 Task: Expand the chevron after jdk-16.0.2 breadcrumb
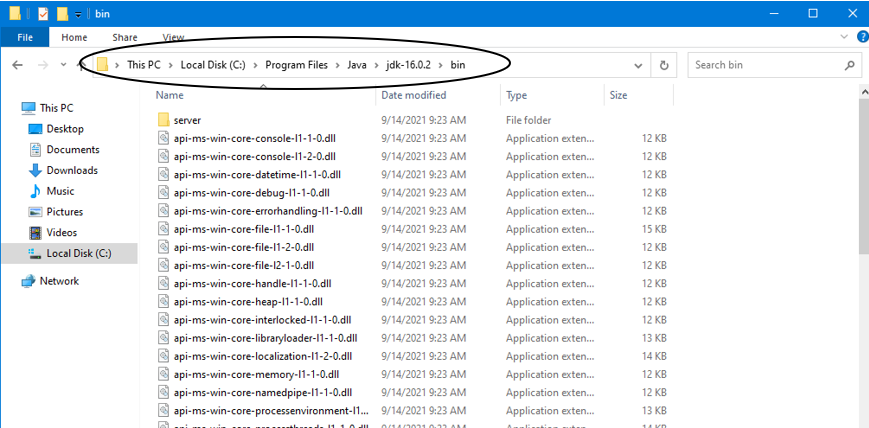coord(440,65)
